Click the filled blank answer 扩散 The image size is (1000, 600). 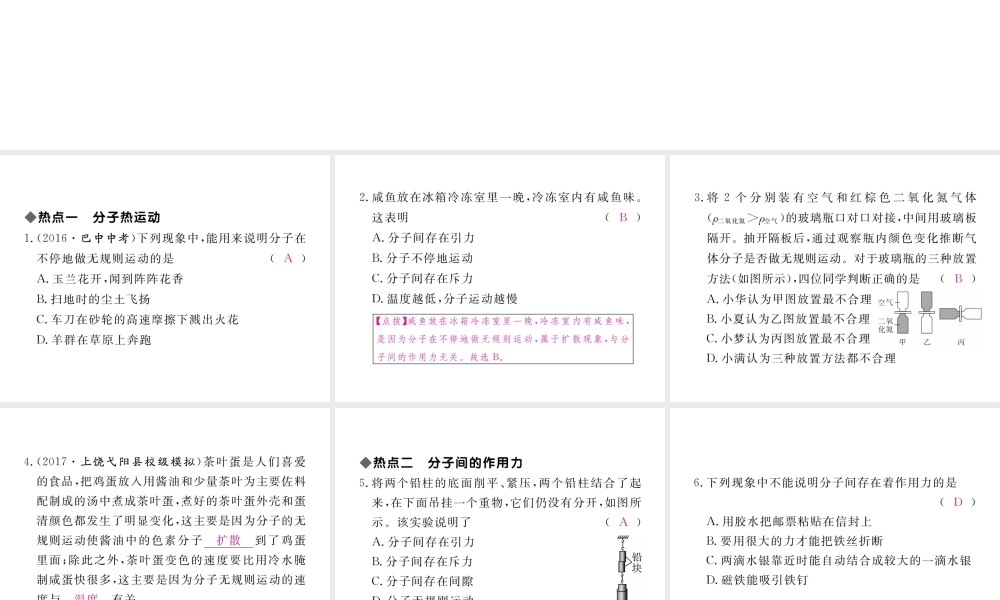228,540
